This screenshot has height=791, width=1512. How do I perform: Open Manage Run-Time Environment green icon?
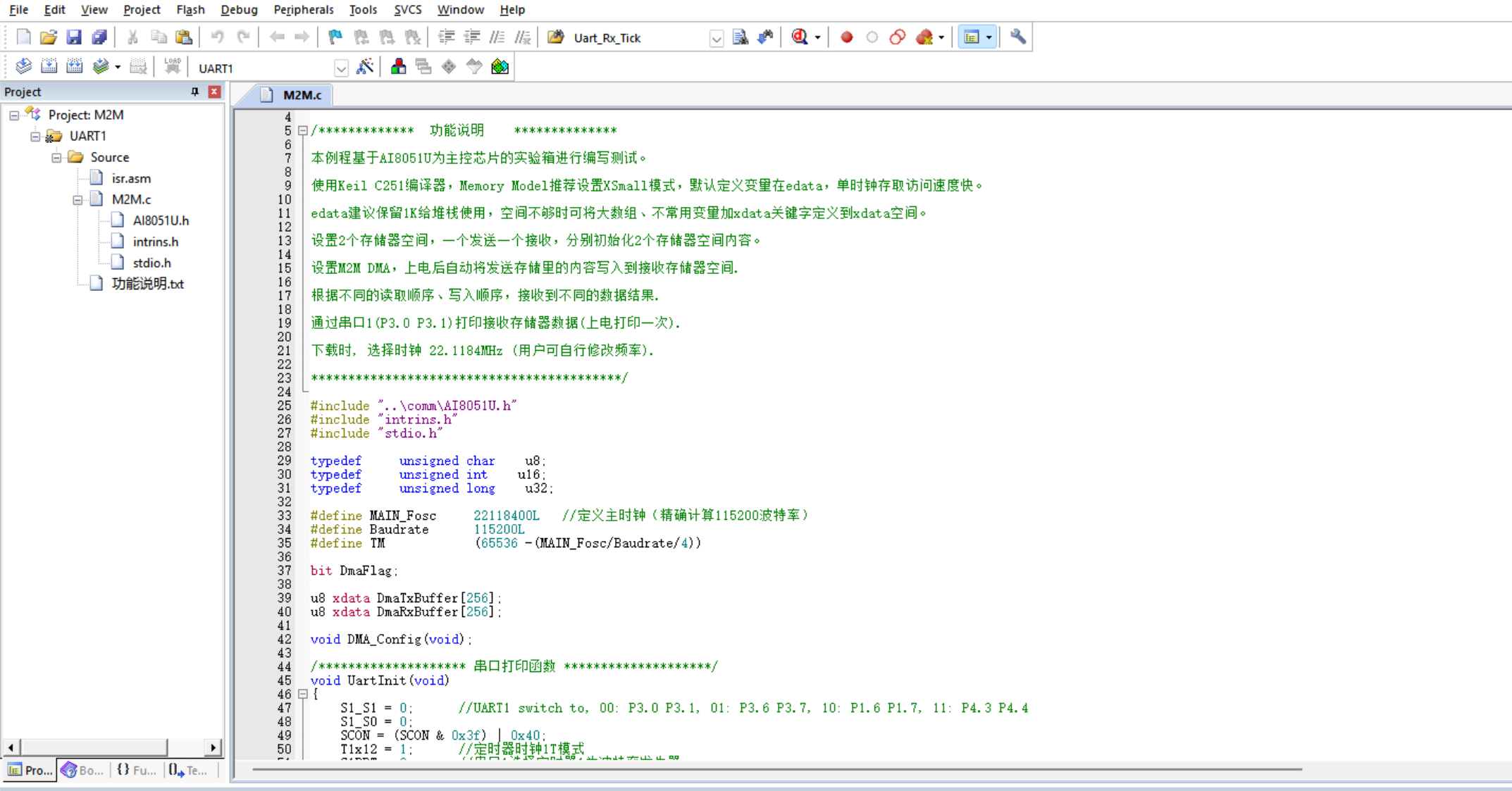click(500, 68)
